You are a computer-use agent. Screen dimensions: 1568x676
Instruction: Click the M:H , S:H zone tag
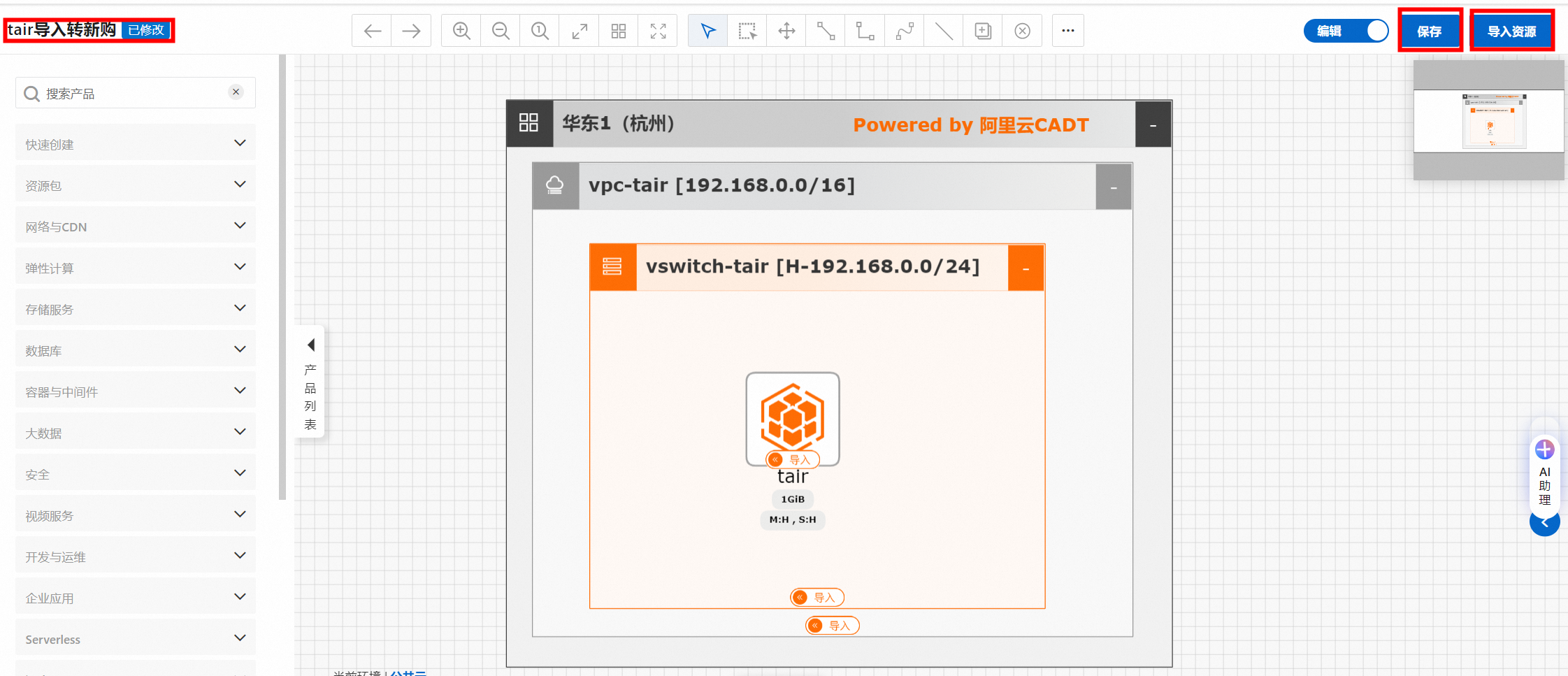pyautogui.click(x=793, y=519)
